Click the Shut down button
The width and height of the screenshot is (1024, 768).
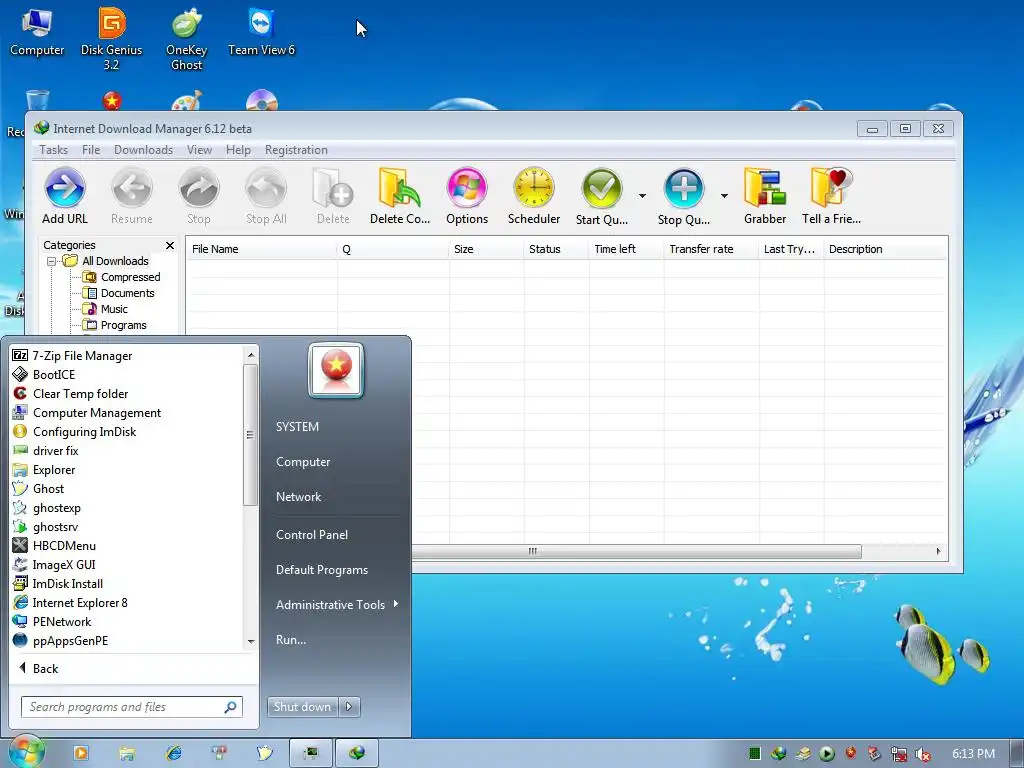tap(302, 707)
